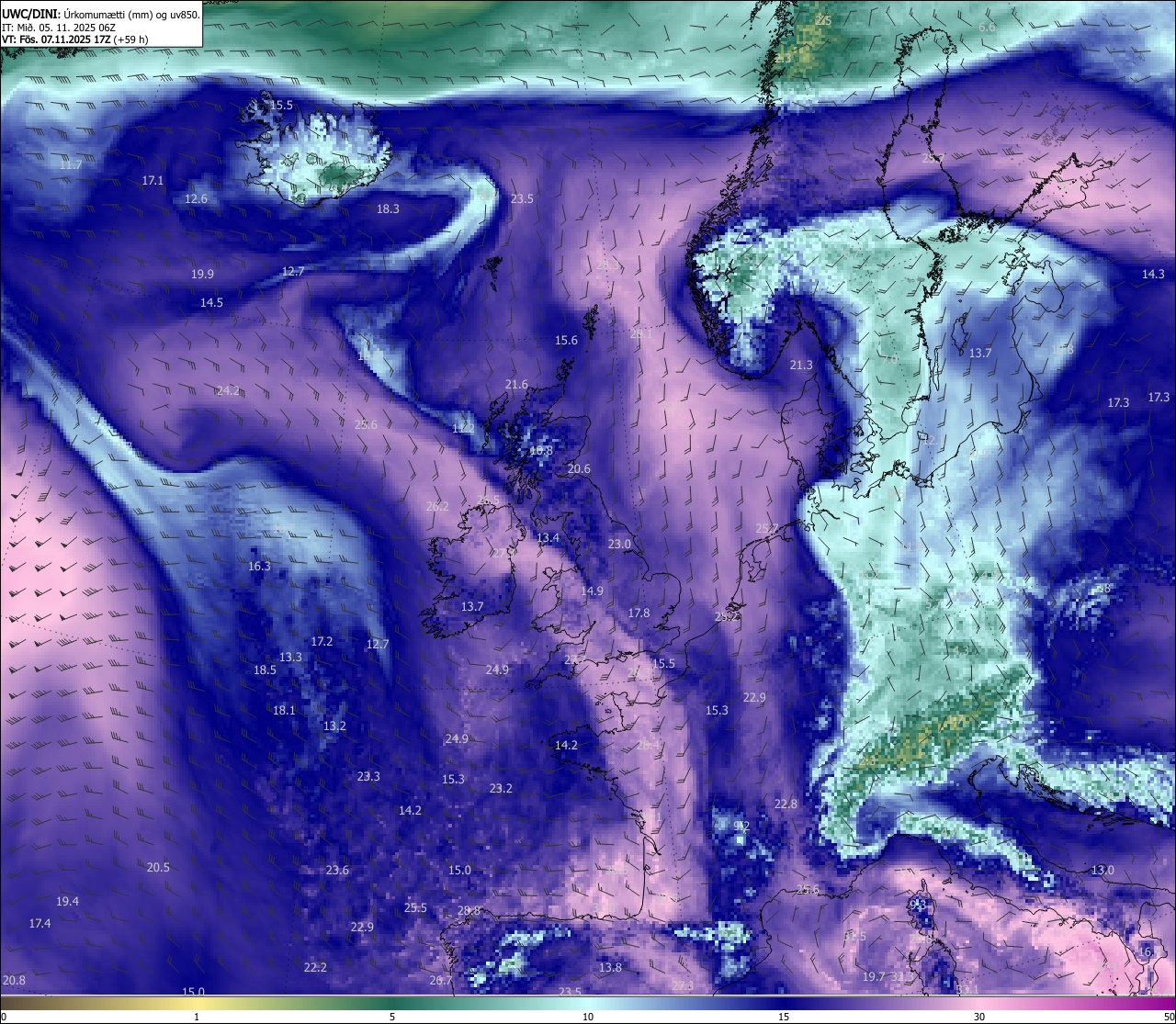Click the 11.7 value label
1176x1024 pixels.
click(71, 165)
